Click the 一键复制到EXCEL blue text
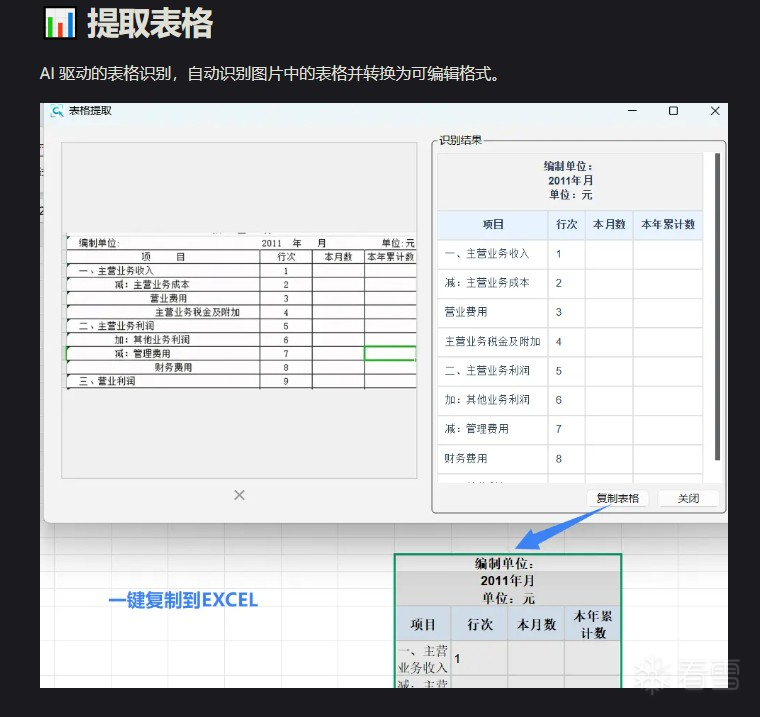The image size is (760, 717). [183, 601]
